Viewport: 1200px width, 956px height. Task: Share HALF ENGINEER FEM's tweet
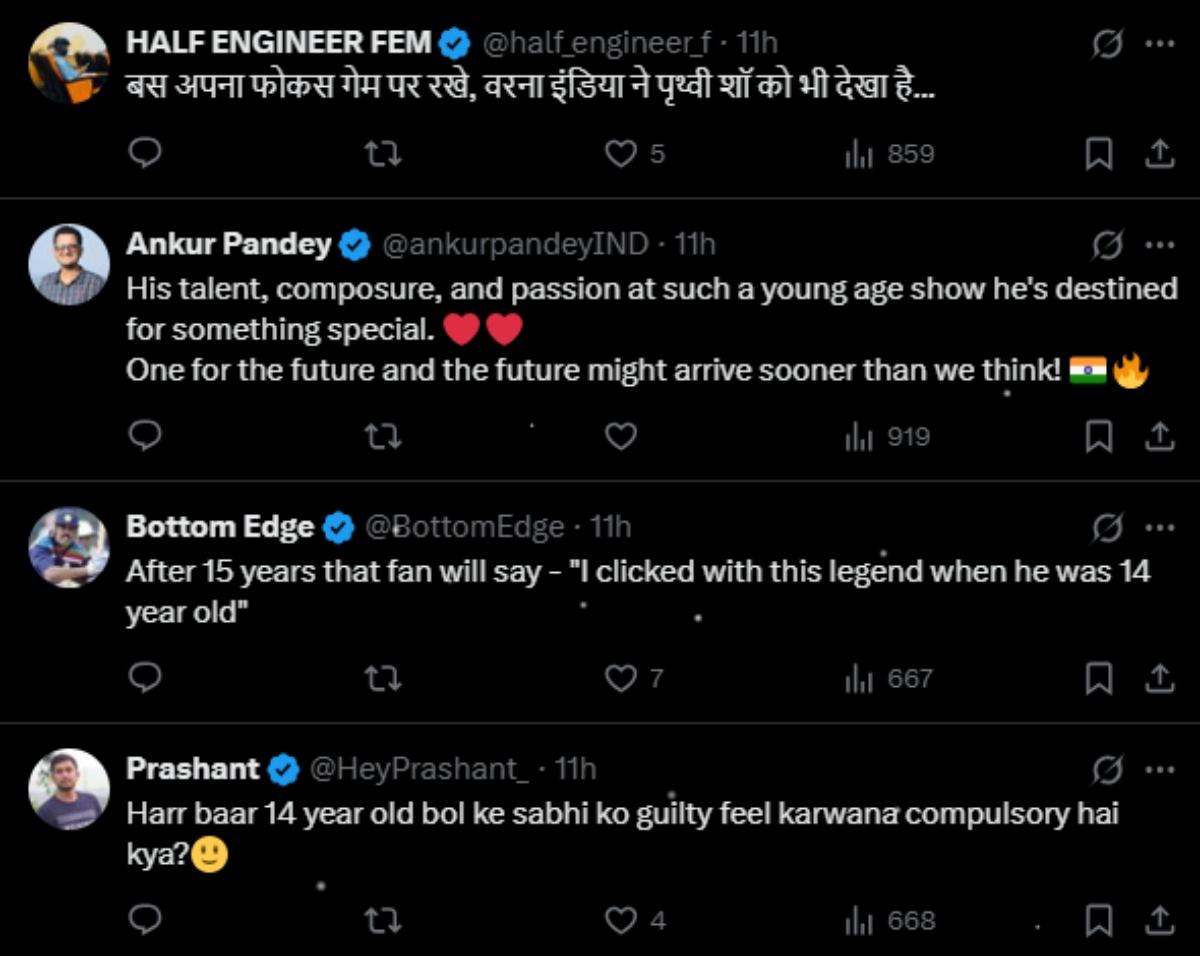1159,154
